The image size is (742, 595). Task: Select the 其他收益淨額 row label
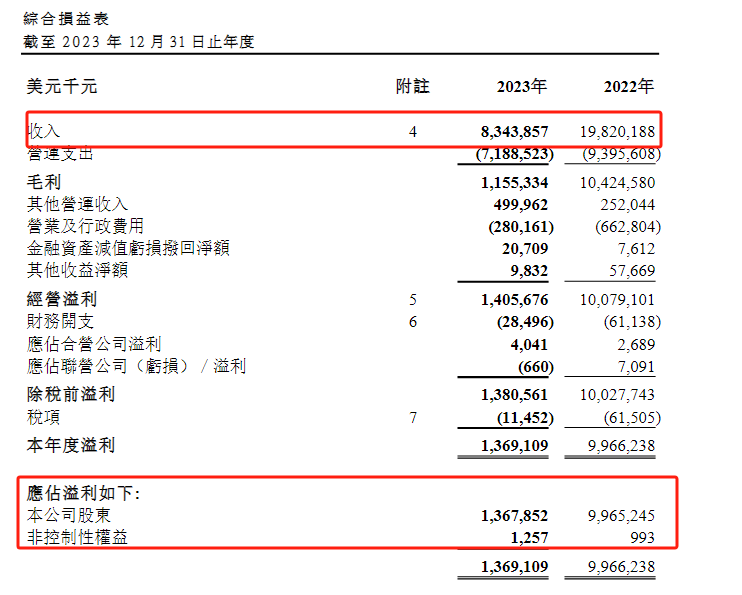pyautogui.click(x=78, y=270)
